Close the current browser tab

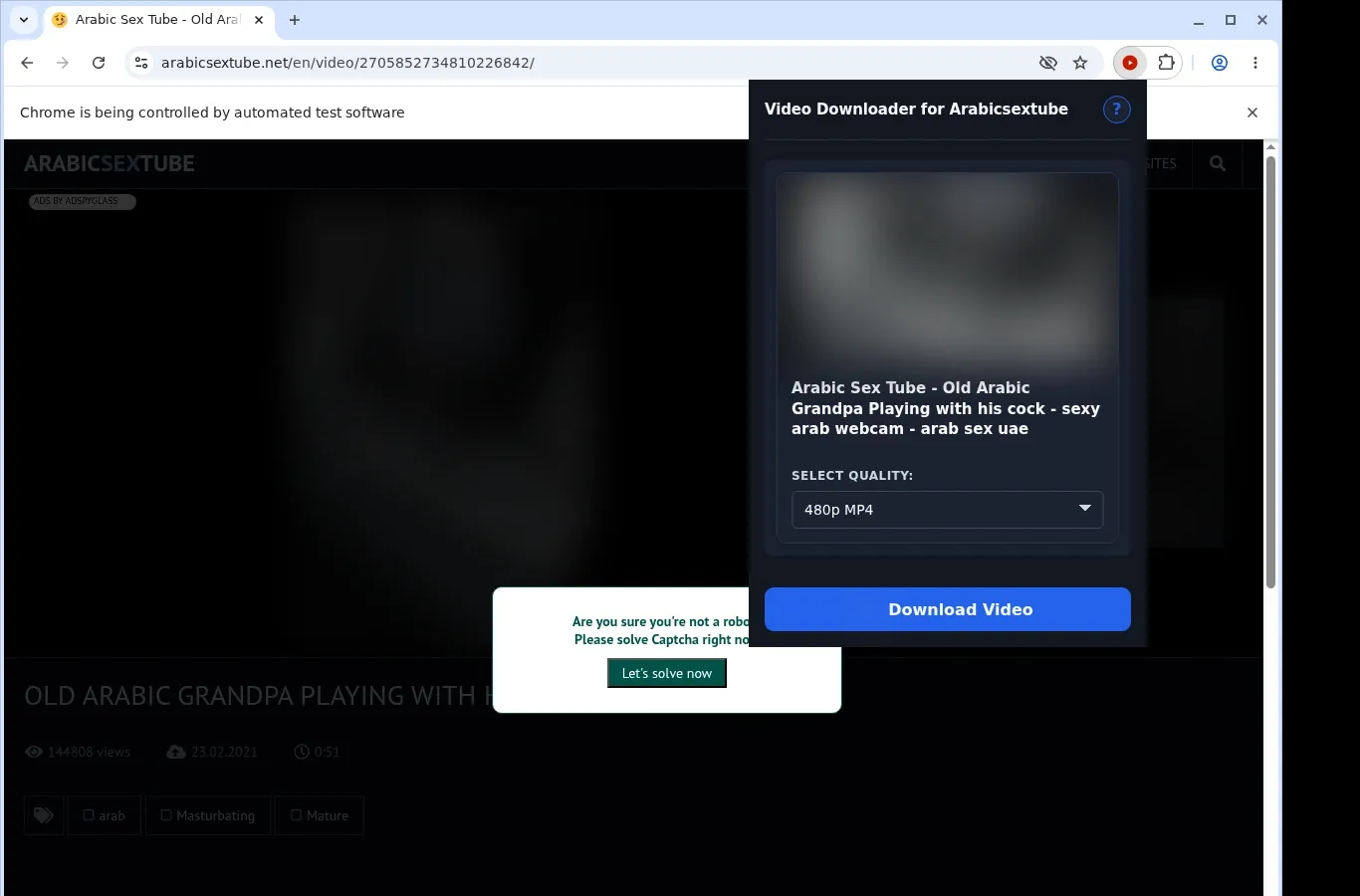[x=258, y=20]
